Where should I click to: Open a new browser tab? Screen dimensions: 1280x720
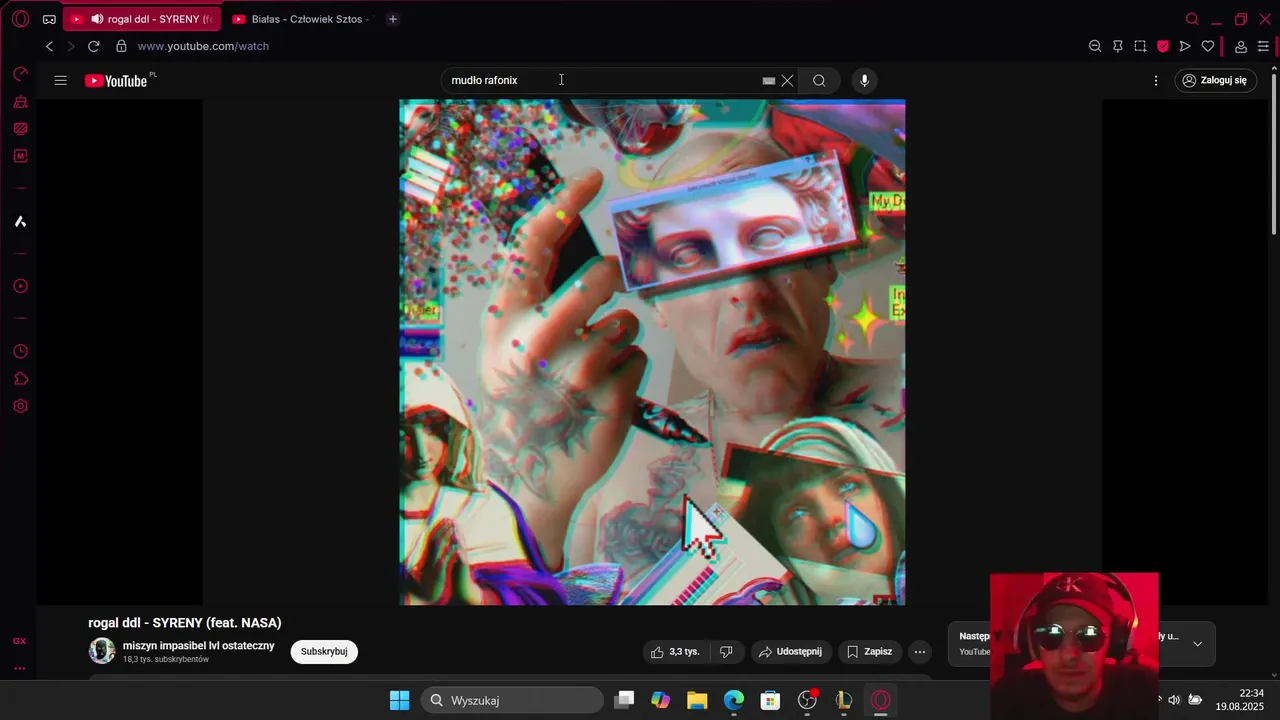click(x=392, y=19)
